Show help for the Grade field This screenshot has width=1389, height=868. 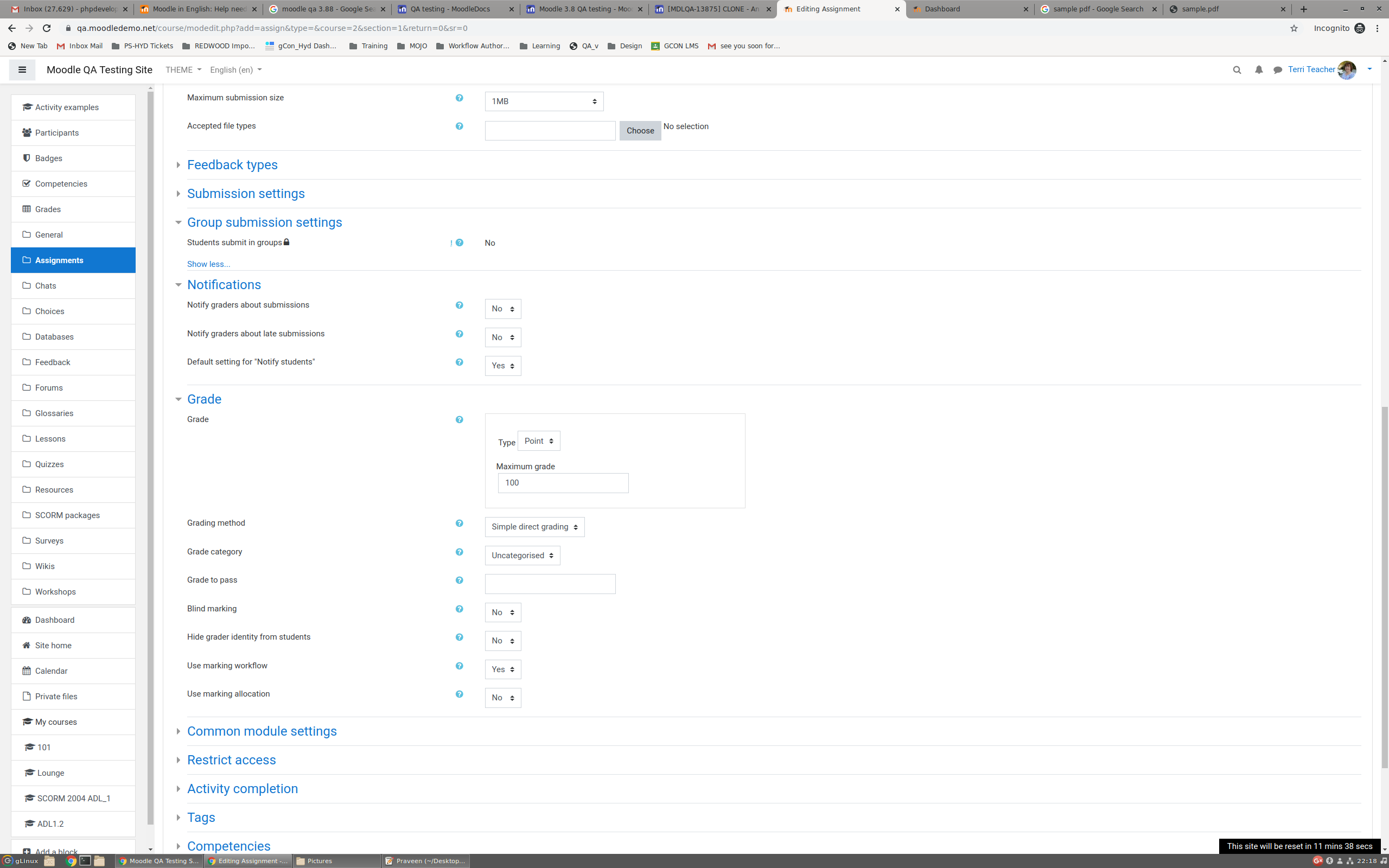coord(459,420)
